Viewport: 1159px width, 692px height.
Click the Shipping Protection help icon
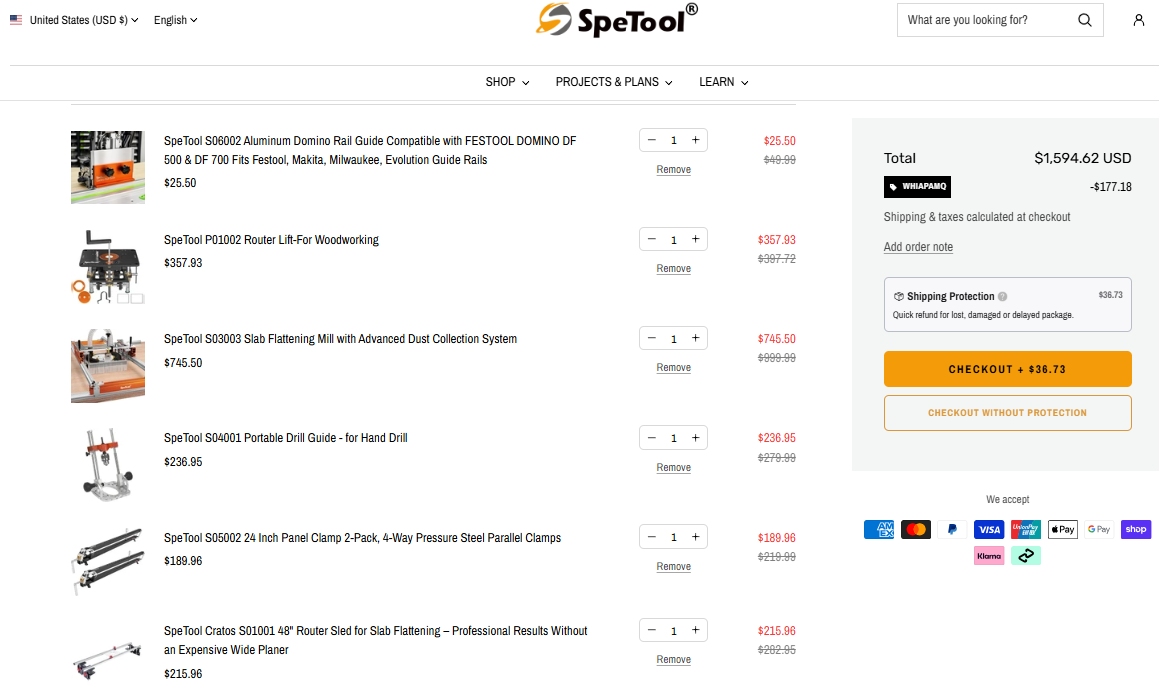click(x=1002, y=296)
